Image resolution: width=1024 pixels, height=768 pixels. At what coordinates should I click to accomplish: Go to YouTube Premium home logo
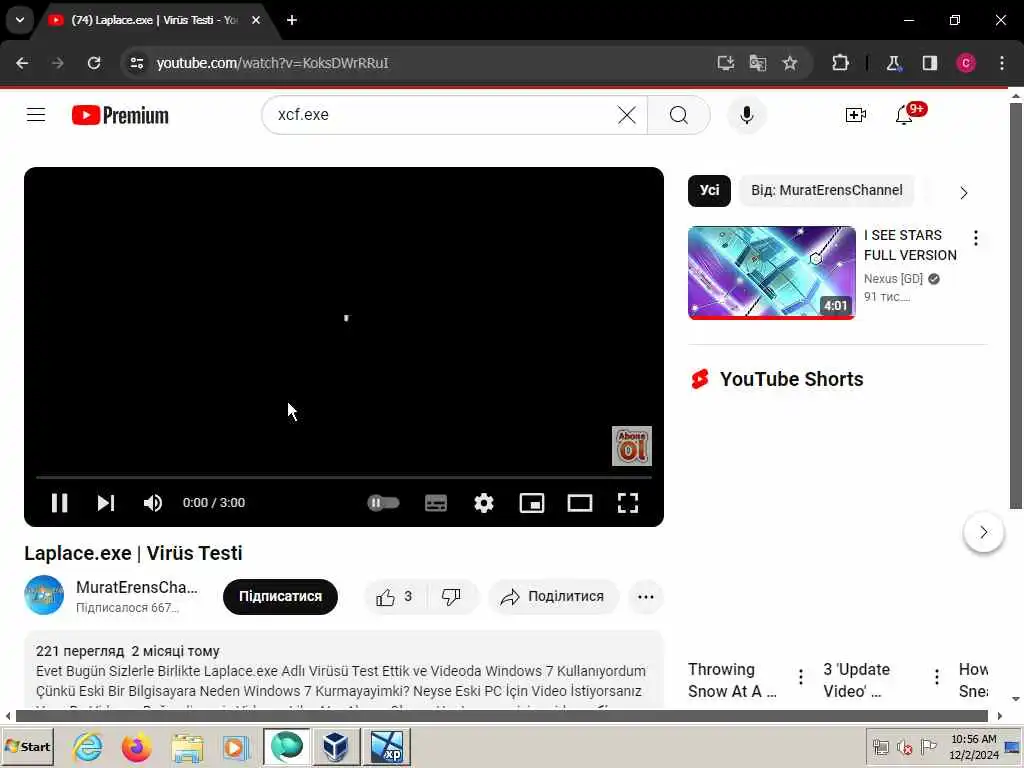pyautogui.click(x=120, y=115)
